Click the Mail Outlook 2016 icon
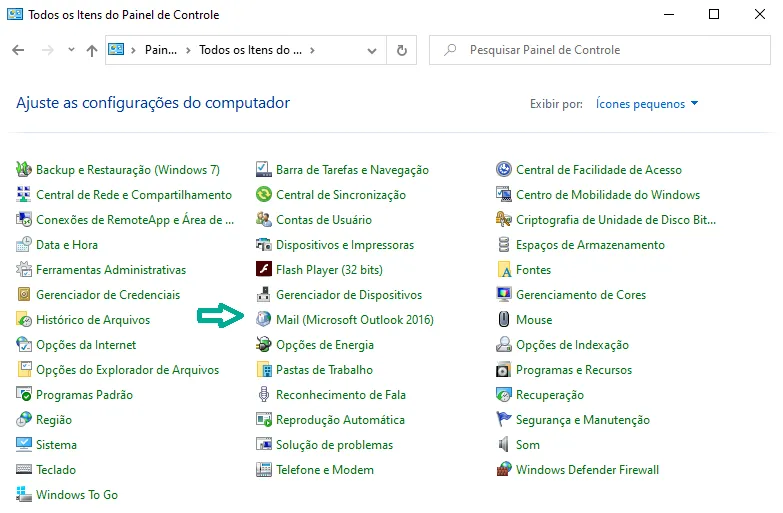This screenshot has height=513, width=783. click(264, 319)
